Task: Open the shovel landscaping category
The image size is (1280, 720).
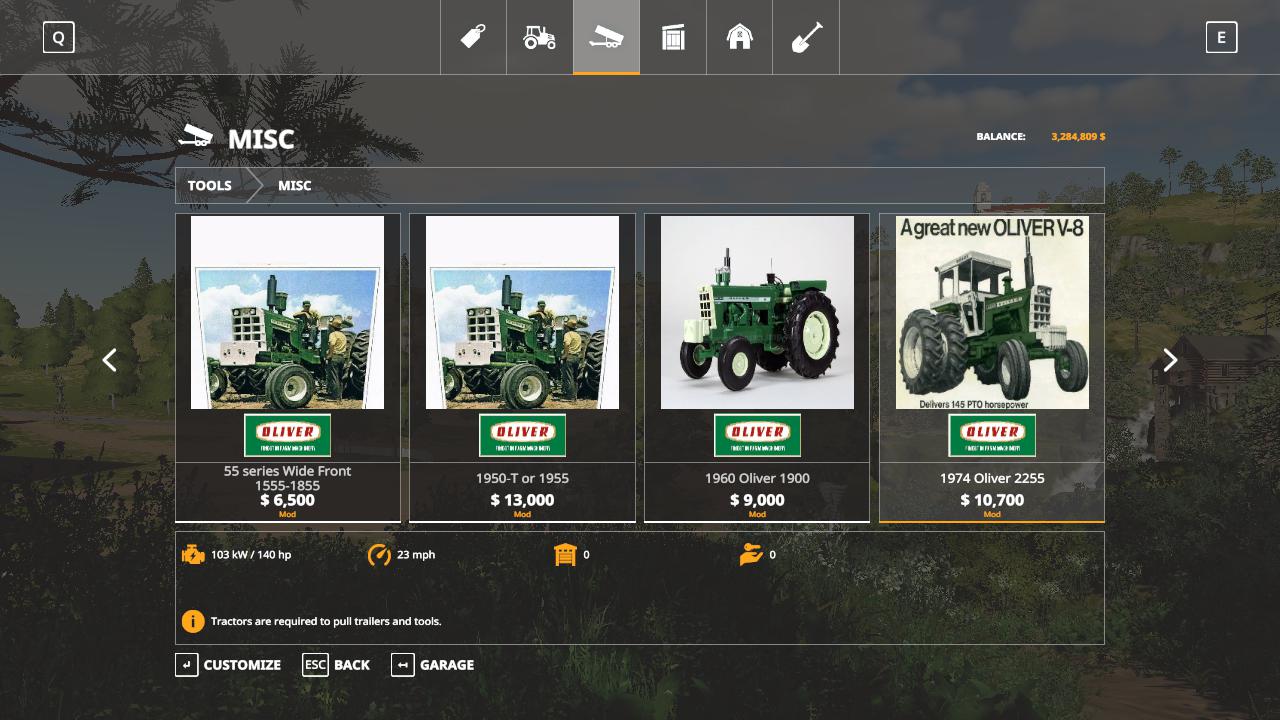Action: [806, 37]
